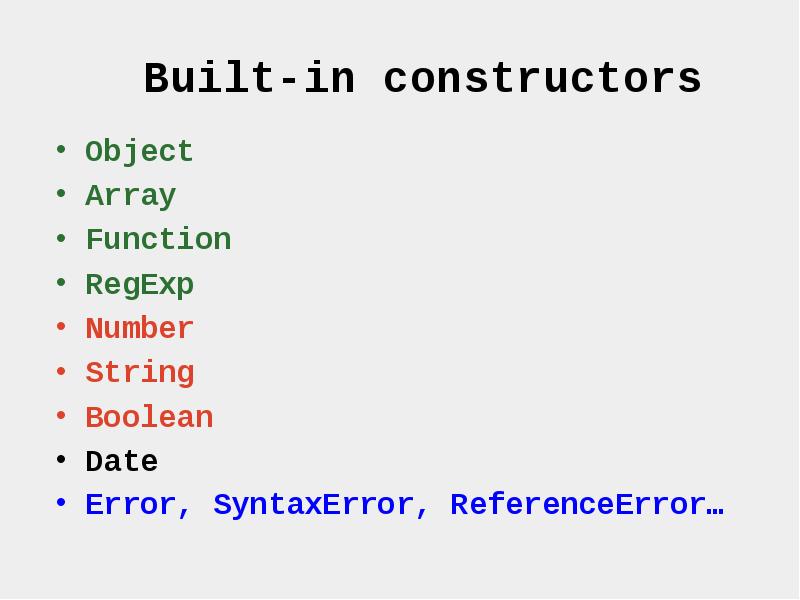This screenshot has height=600, width=800.
Task: Select the "Boolean" constructor text
Action: (149, 418)
